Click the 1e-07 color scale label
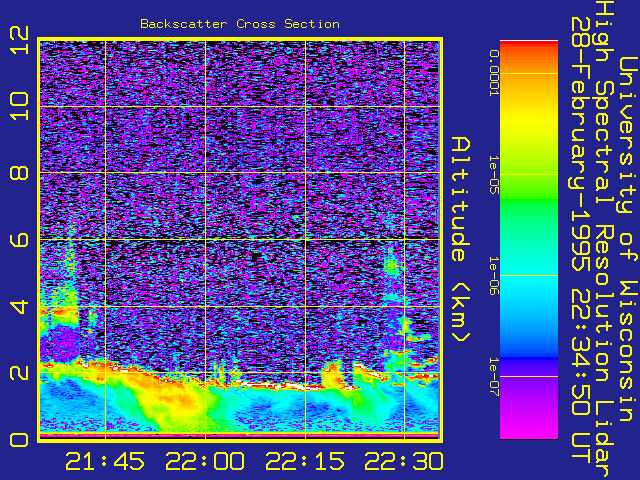The width and height of the screenshot is (640, 480). click(494, 376)
